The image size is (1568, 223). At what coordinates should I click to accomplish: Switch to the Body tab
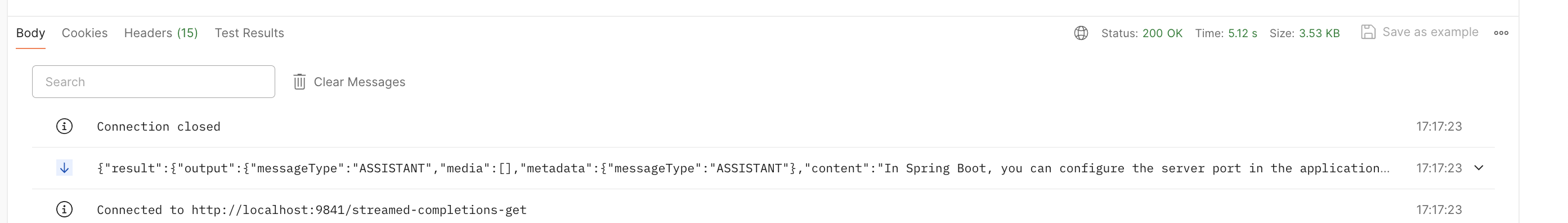click(30, 33)
